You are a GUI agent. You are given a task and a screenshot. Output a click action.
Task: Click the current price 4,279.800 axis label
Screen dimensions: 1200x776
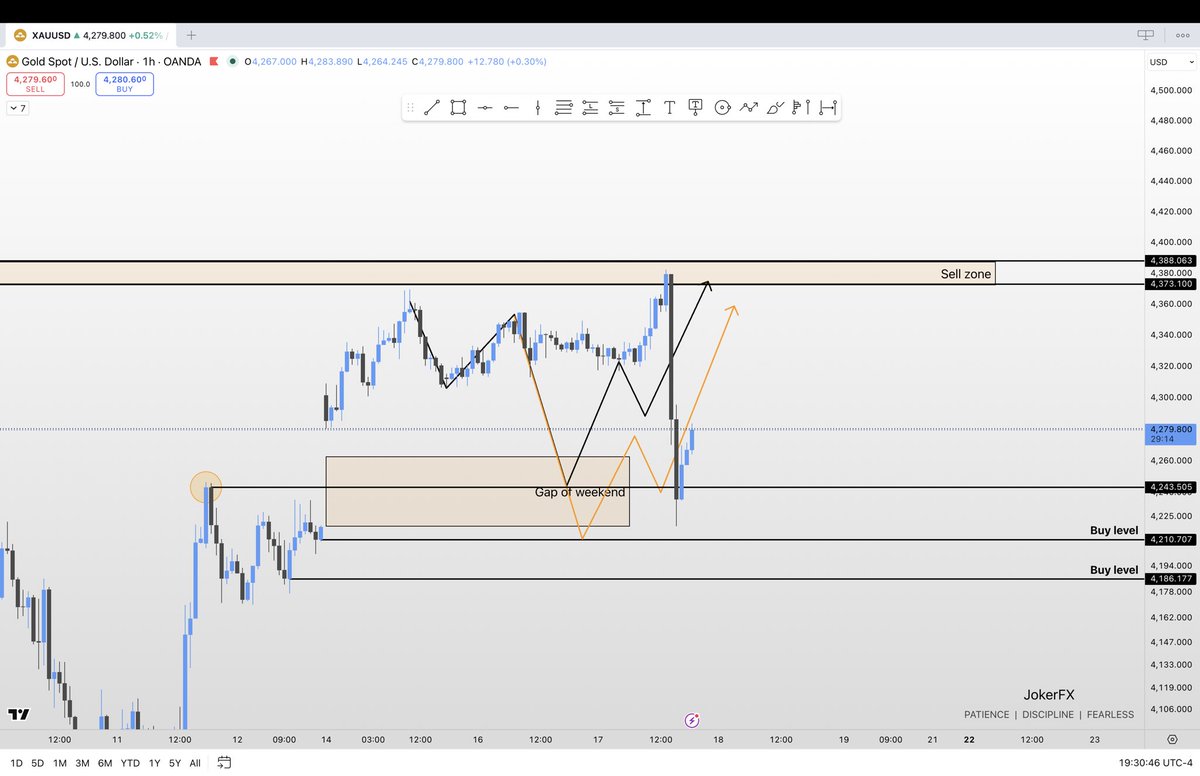point(1171,433)
